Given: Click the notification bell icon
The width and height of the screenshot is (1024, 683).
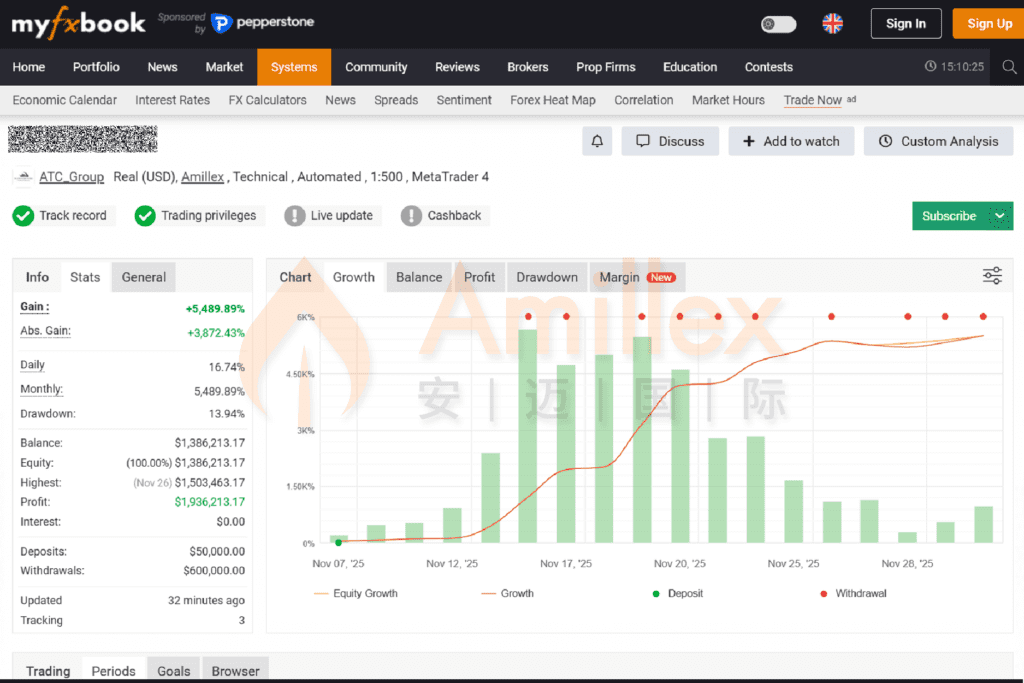Looking at the screenshot, I should pos(597,141).
